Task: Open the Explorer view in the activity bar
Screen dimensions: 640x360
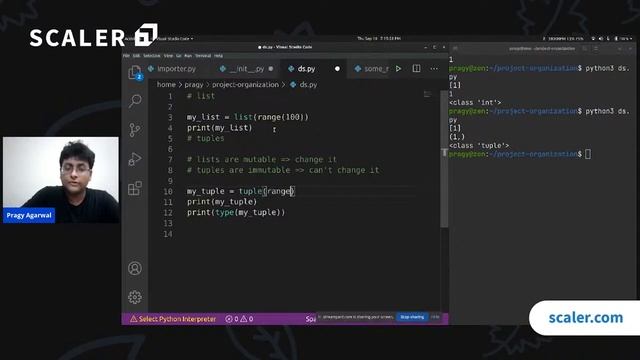Action: click(135, 73)
